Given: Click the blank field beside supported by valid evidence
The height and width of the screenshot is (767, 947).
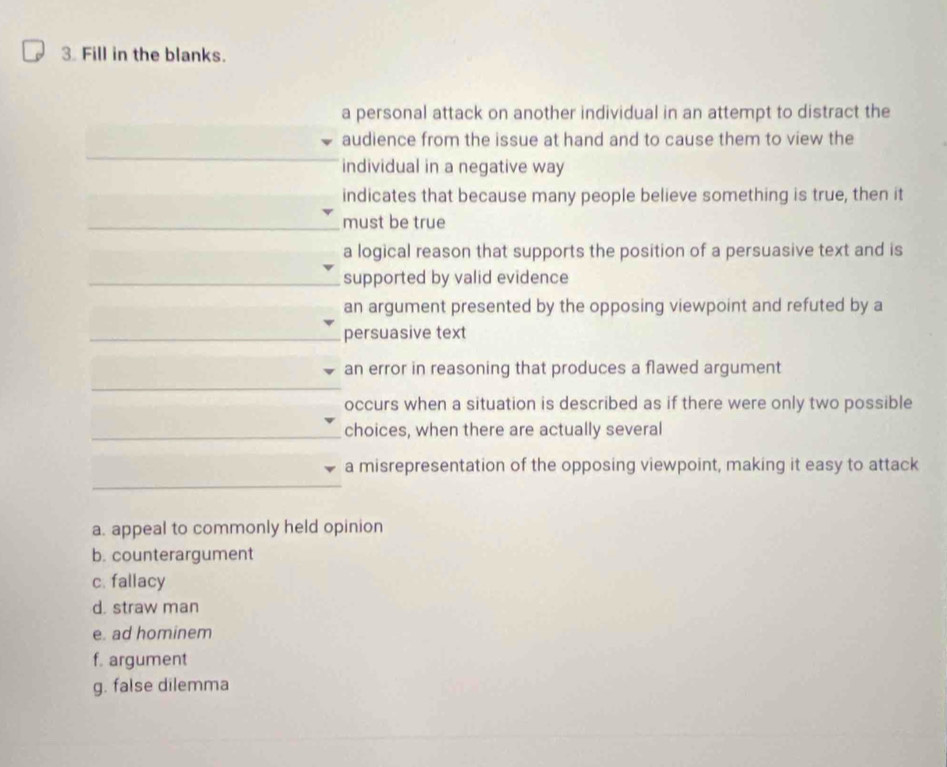Looking at the screenshot, I should 214,268.
